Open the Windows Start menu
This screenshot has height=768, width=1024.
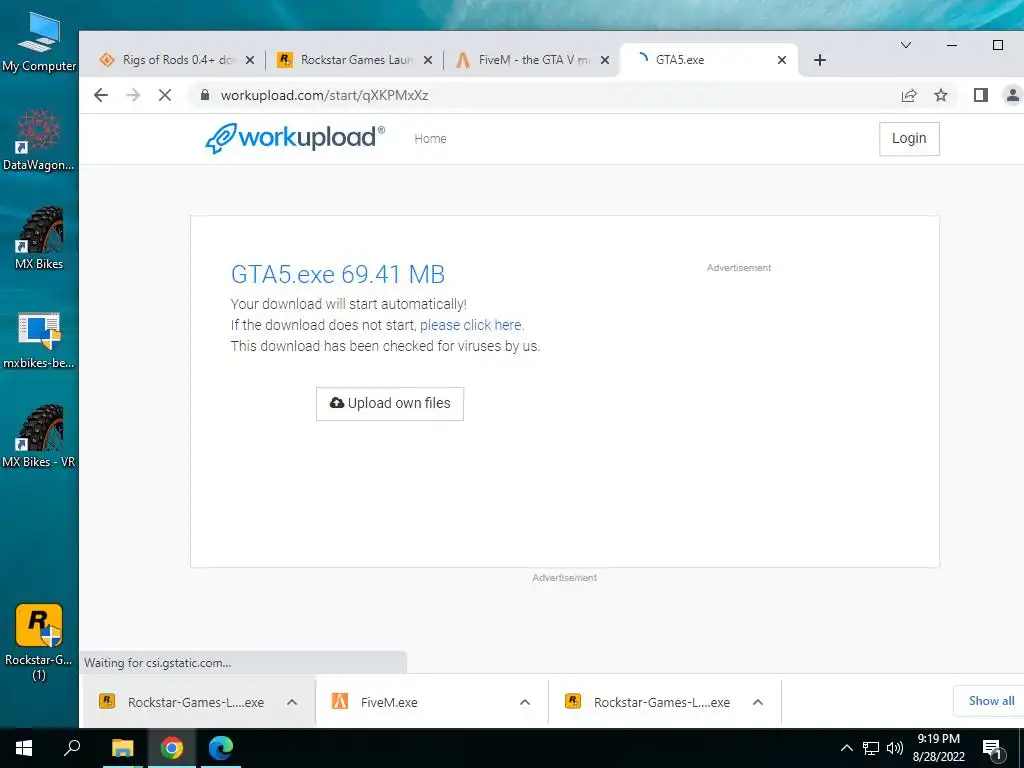tap(24, 748)
